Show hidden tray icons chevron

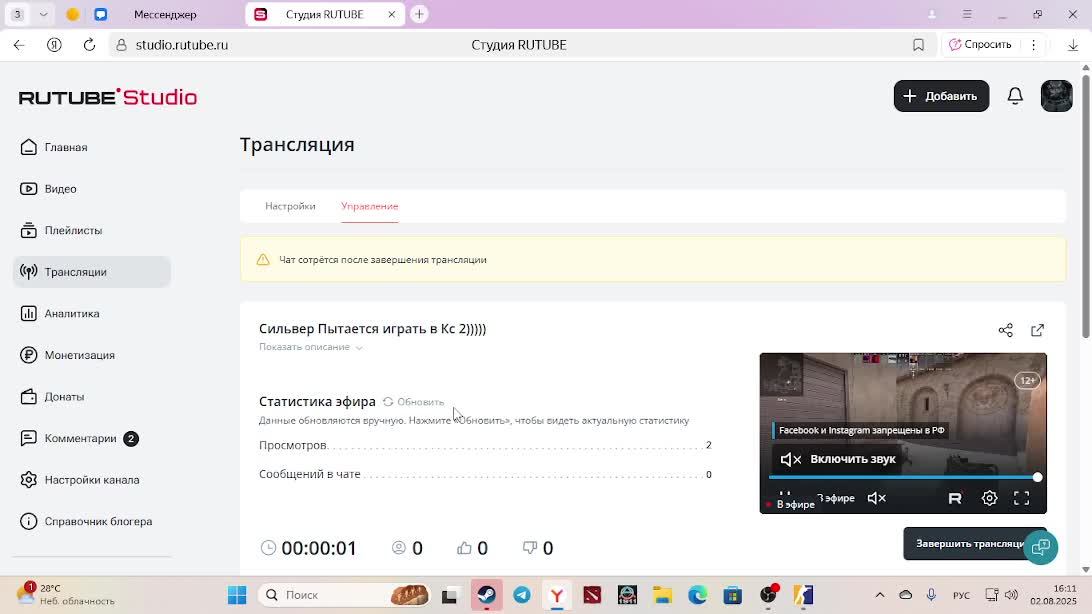coord(880,595)
